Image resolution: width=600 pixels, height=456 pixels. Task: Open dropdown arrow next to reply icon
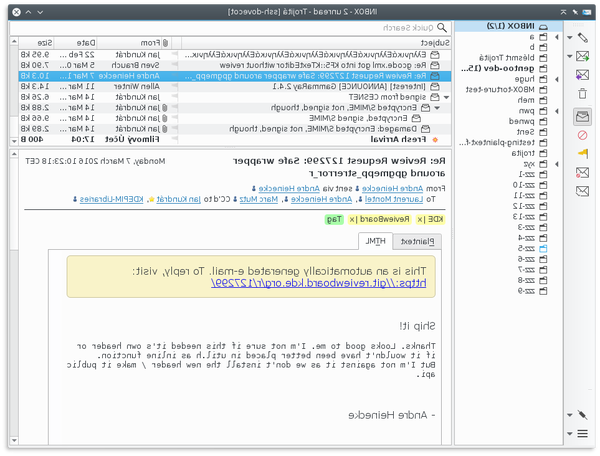tap(569, 57)
